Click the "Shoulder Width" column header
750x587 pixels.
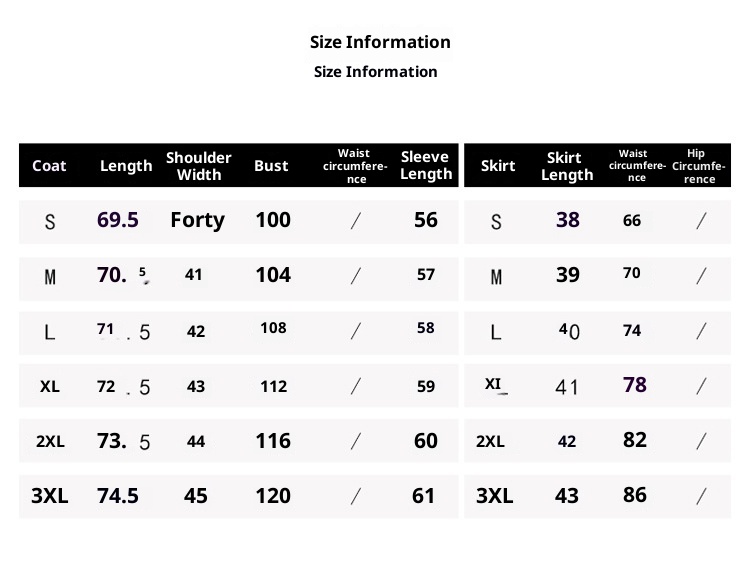tap(198, 166)
